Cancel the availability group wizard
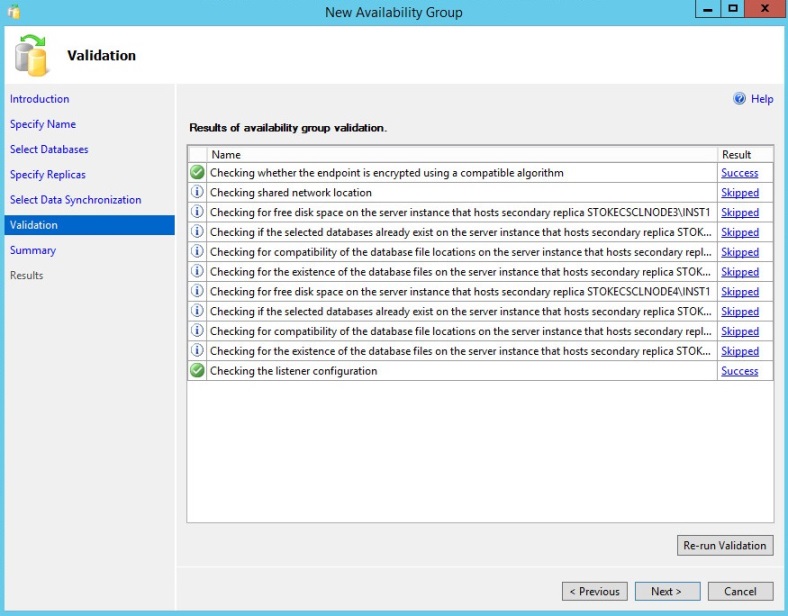Image resolution: width=788 pixels, height=616 pixels. (x=741, y=591)
